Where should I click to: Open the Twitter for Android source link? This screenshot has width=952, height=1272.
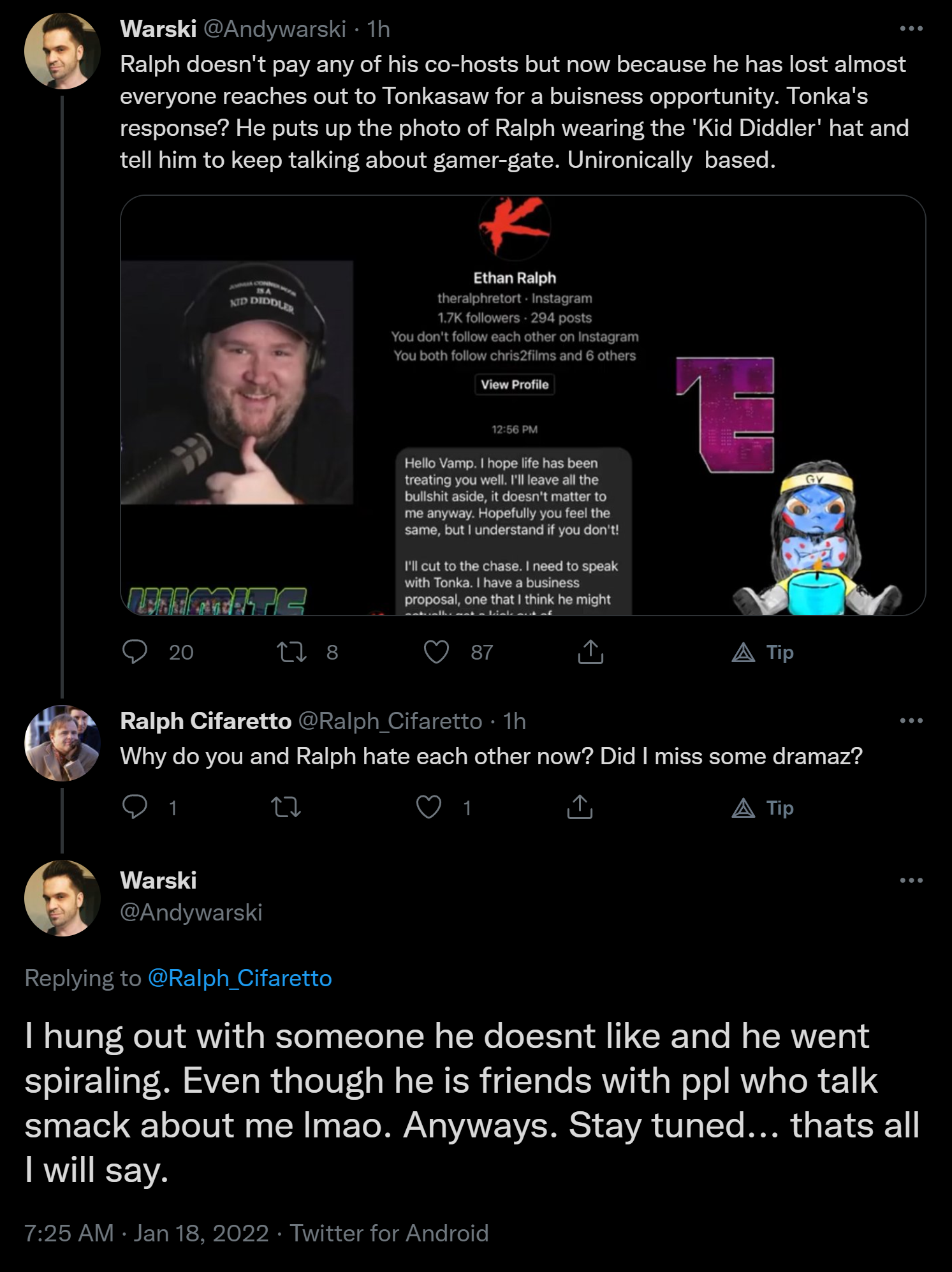click(389, 1233)
